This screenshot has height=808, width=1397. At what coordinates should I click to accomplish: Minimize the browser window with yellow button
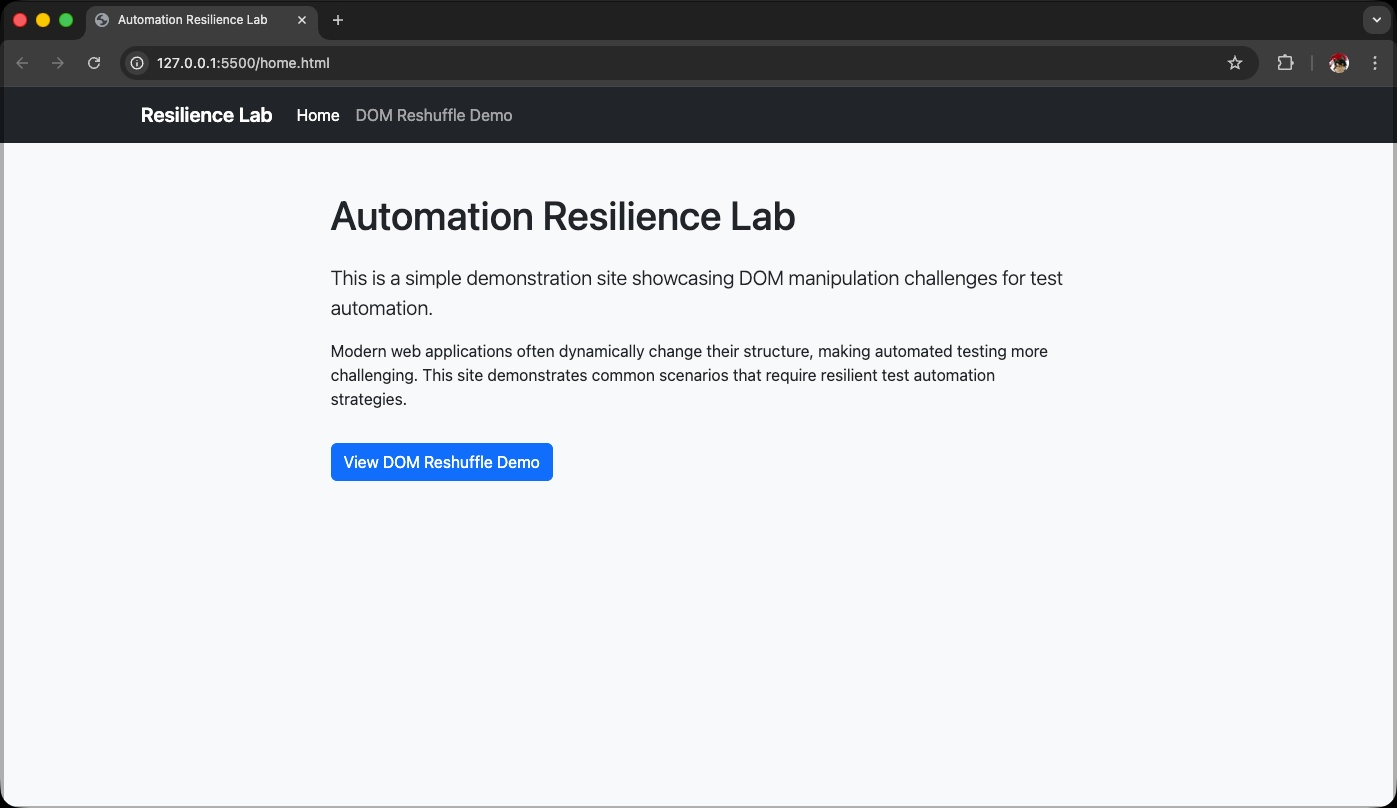pyautogui.click(x=43, y=20)
